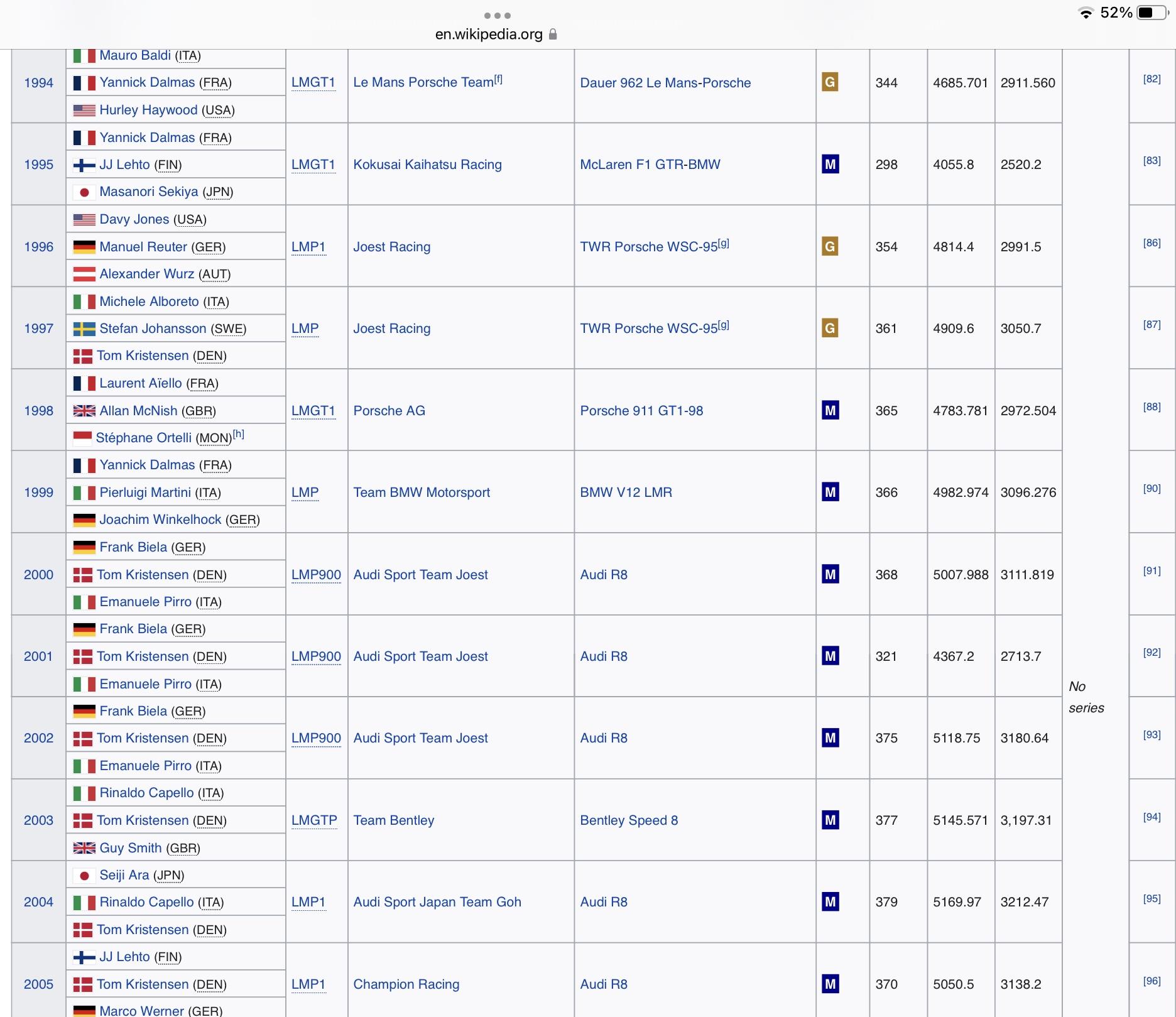The width and height of the screenshot is (1176, 1017).
Task: Tap the Swedish flag beside Stefan Johansson
Action: pos(84,329)
